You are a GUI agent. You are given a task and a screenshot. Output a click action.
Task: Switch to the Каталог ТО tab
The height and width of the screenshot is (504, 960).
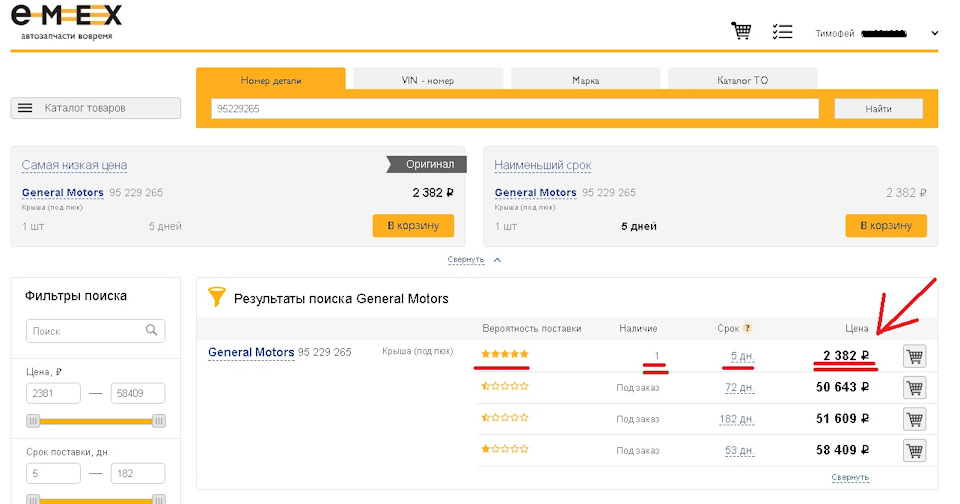[743, 80]
